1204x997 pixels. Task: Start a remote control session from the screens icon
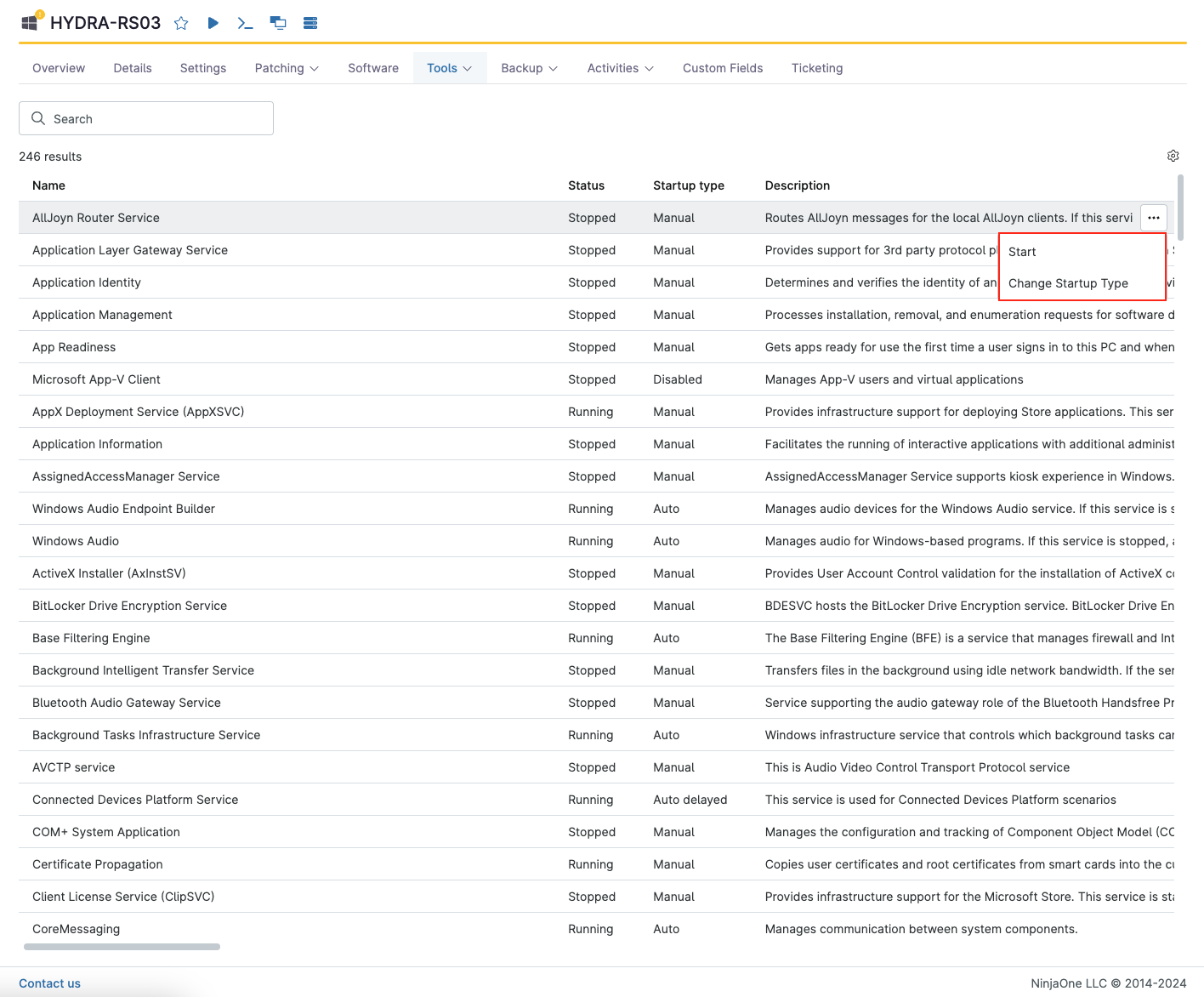[277, 23]
